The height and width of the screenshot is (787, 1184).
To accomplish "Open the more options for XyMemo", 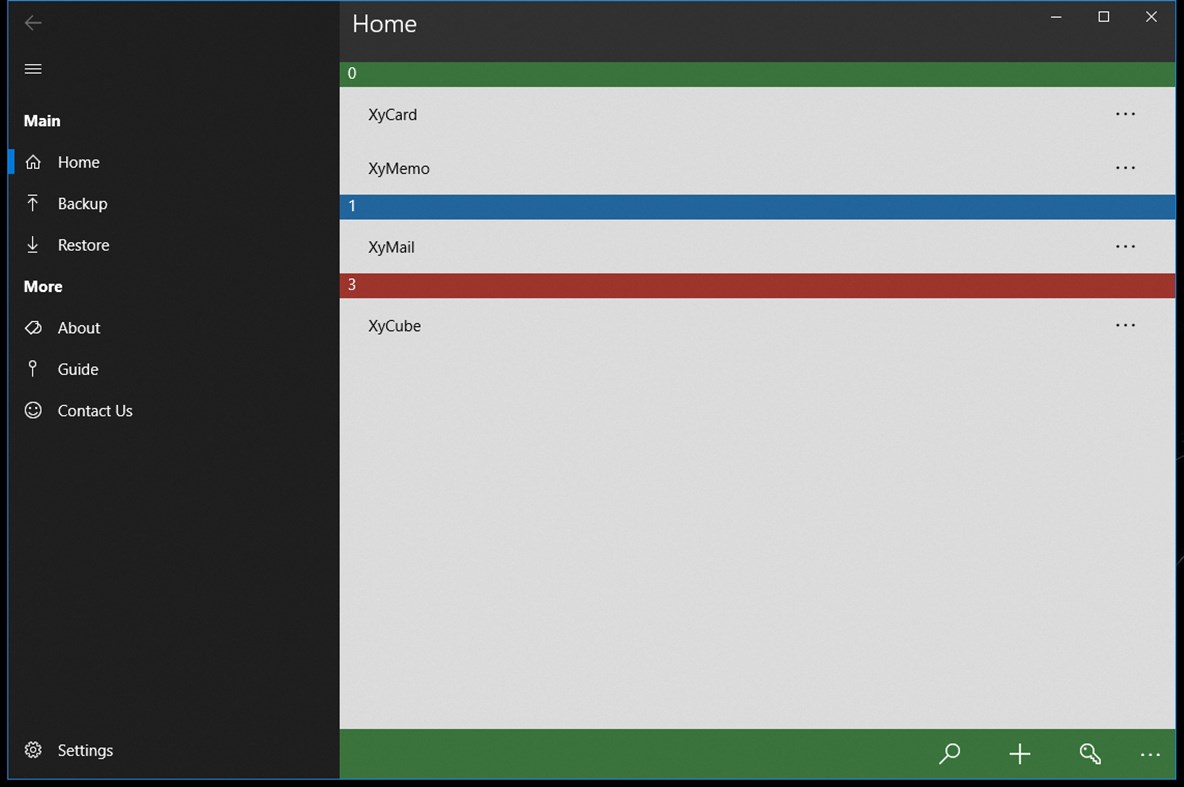I will (x=1125, y=168).
